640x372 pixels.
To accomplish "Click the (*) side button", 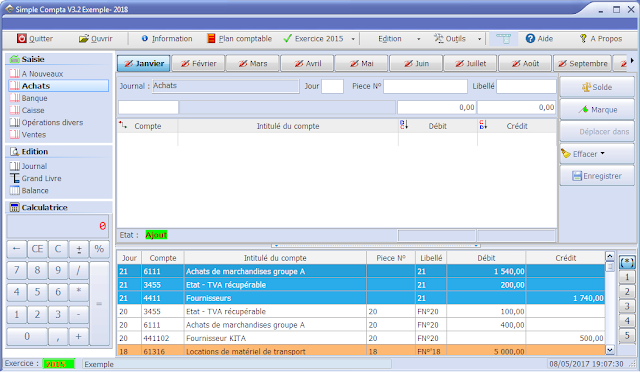I will pyautogui.click(x=627, y=262).
